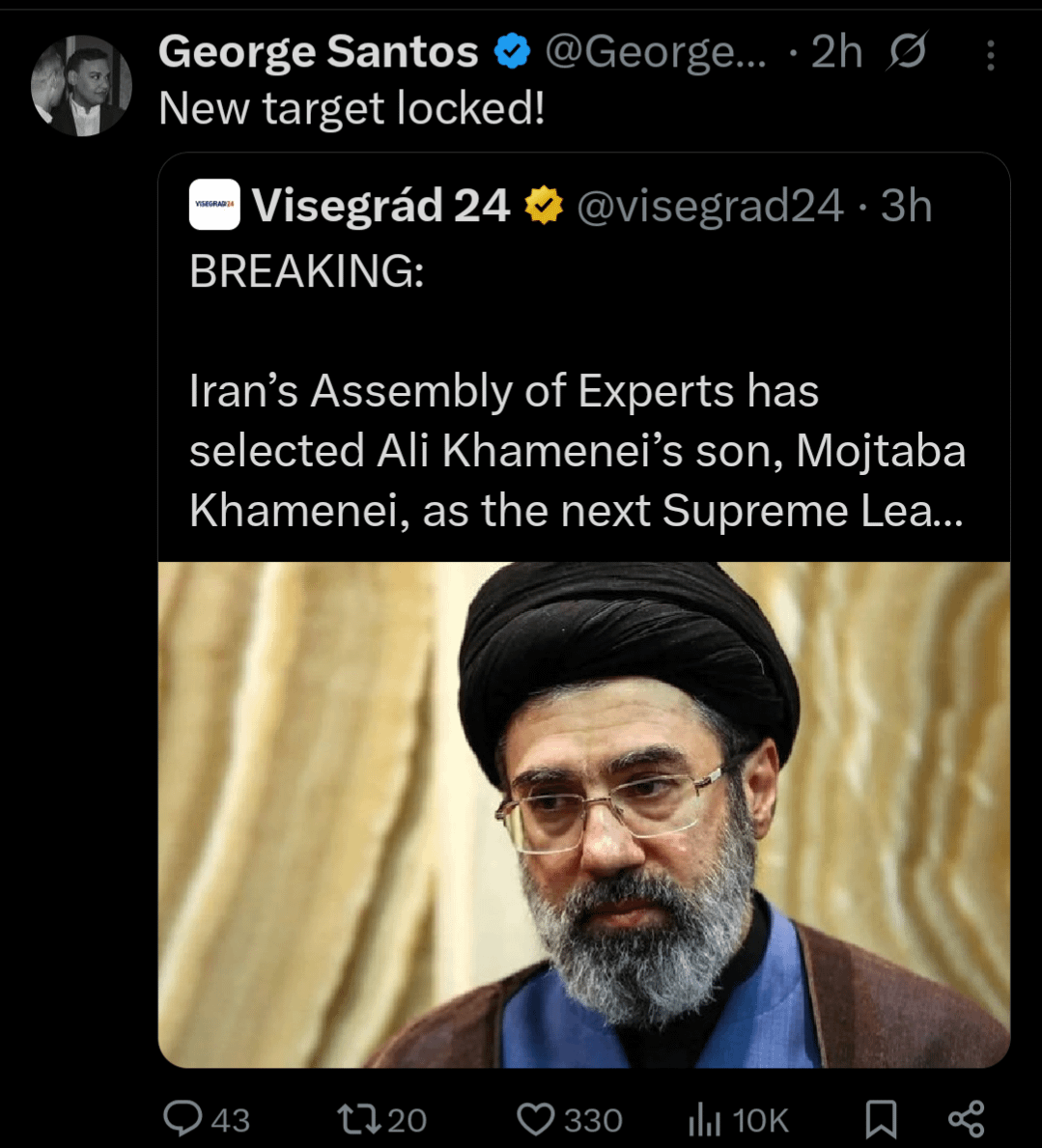The height and width of the screenshot is (1148, 1042).
Task: Open George Santos profile picture
Action: pyautogui.click(x=82, y=86)
